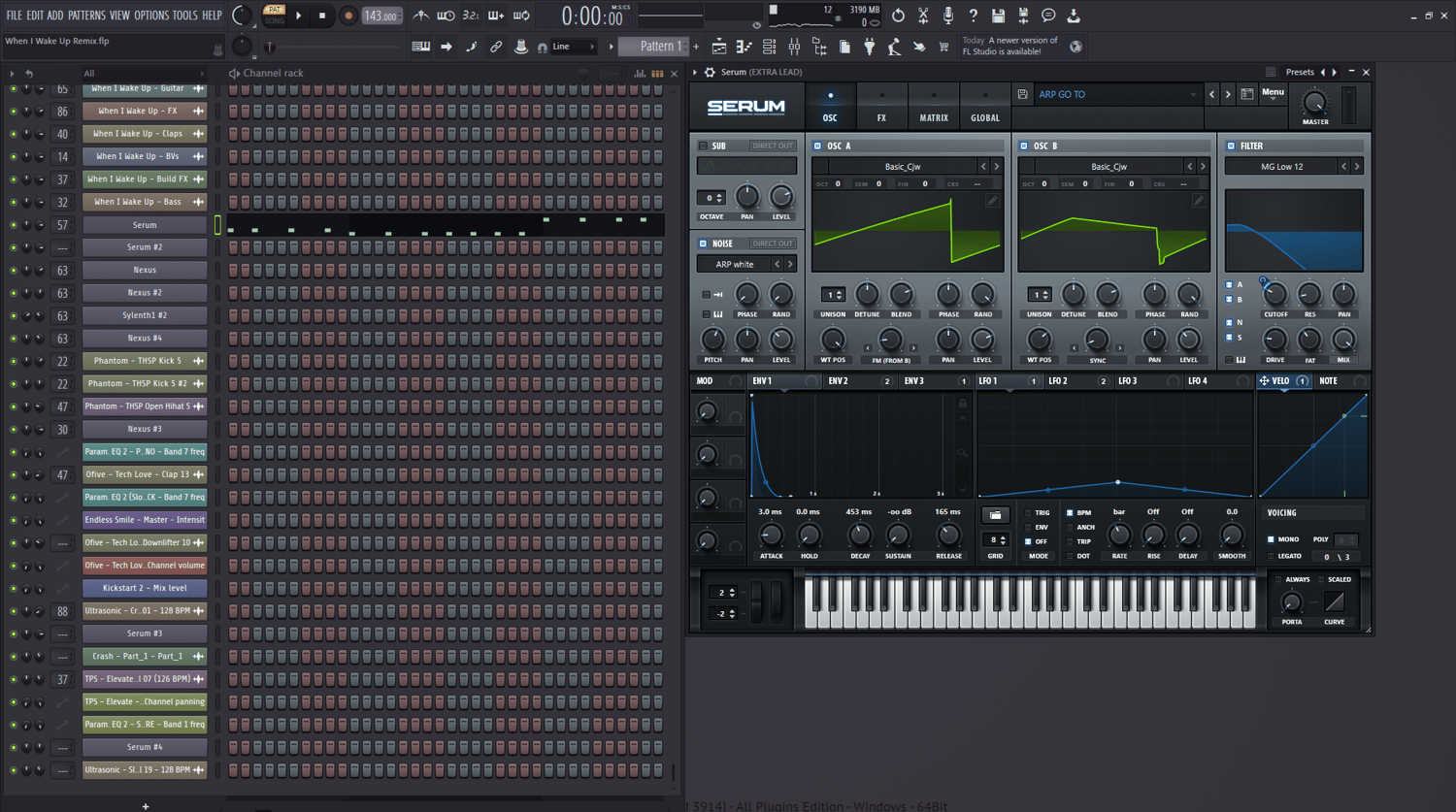The width and height of the screenshot is (1456, 812).
Task: Click the render to audio file icon
Action: 1023,16
